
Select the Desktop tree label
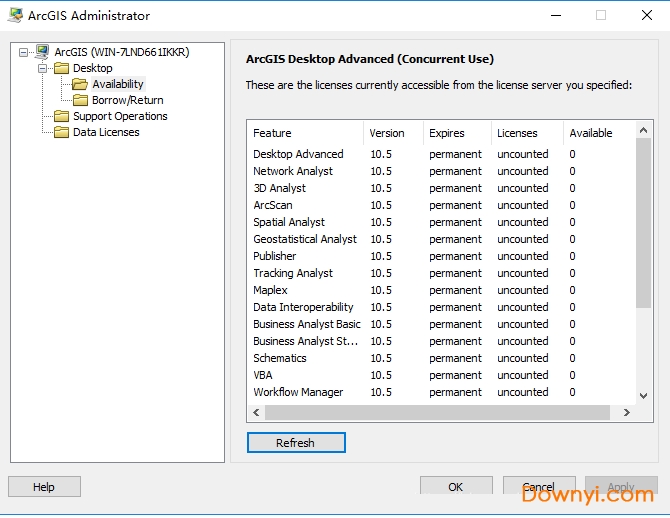tap(93, 68)
